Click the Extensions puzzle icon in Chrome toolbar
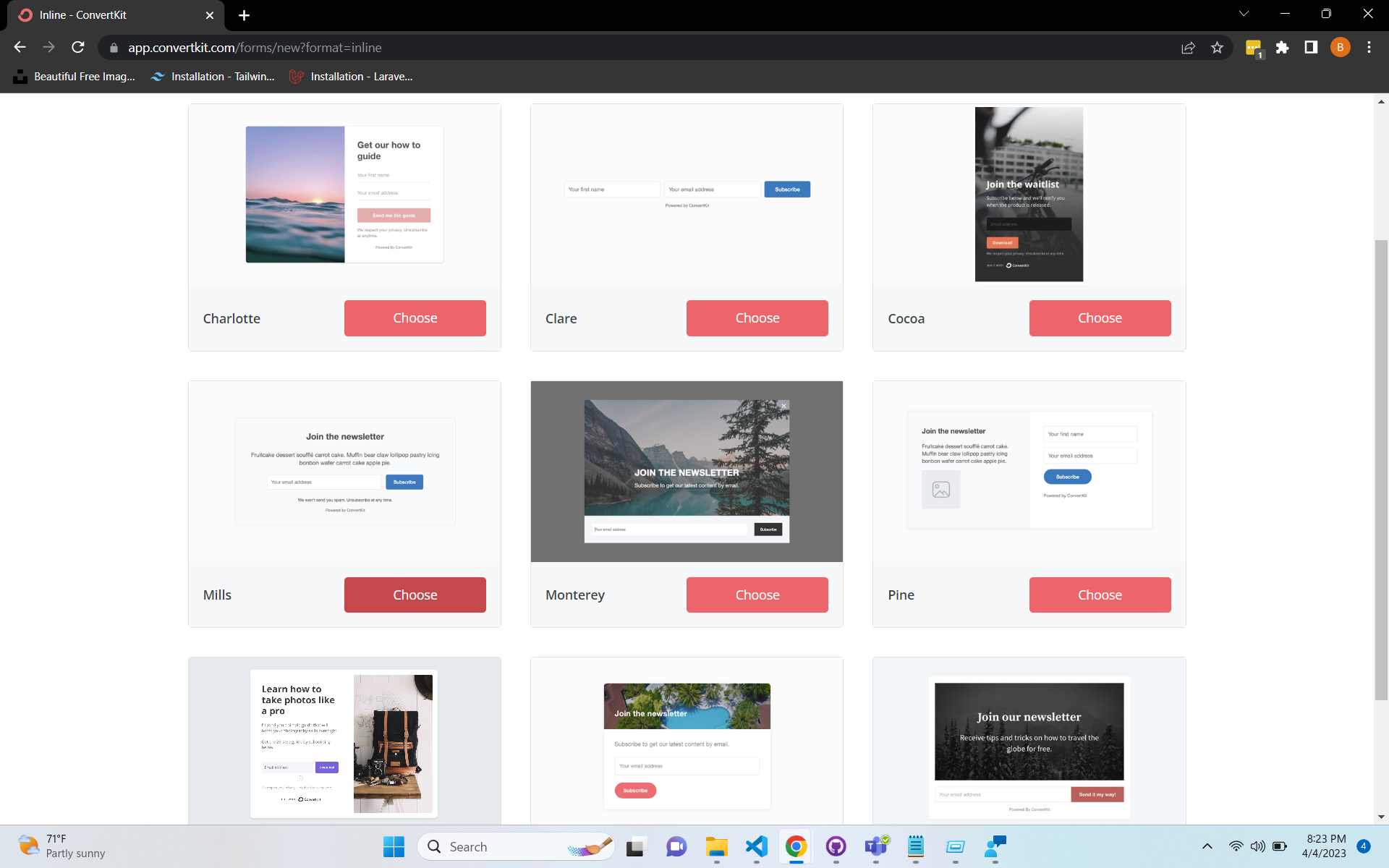This screenshot has height=868, width=1389. [x=1283, y=47]
